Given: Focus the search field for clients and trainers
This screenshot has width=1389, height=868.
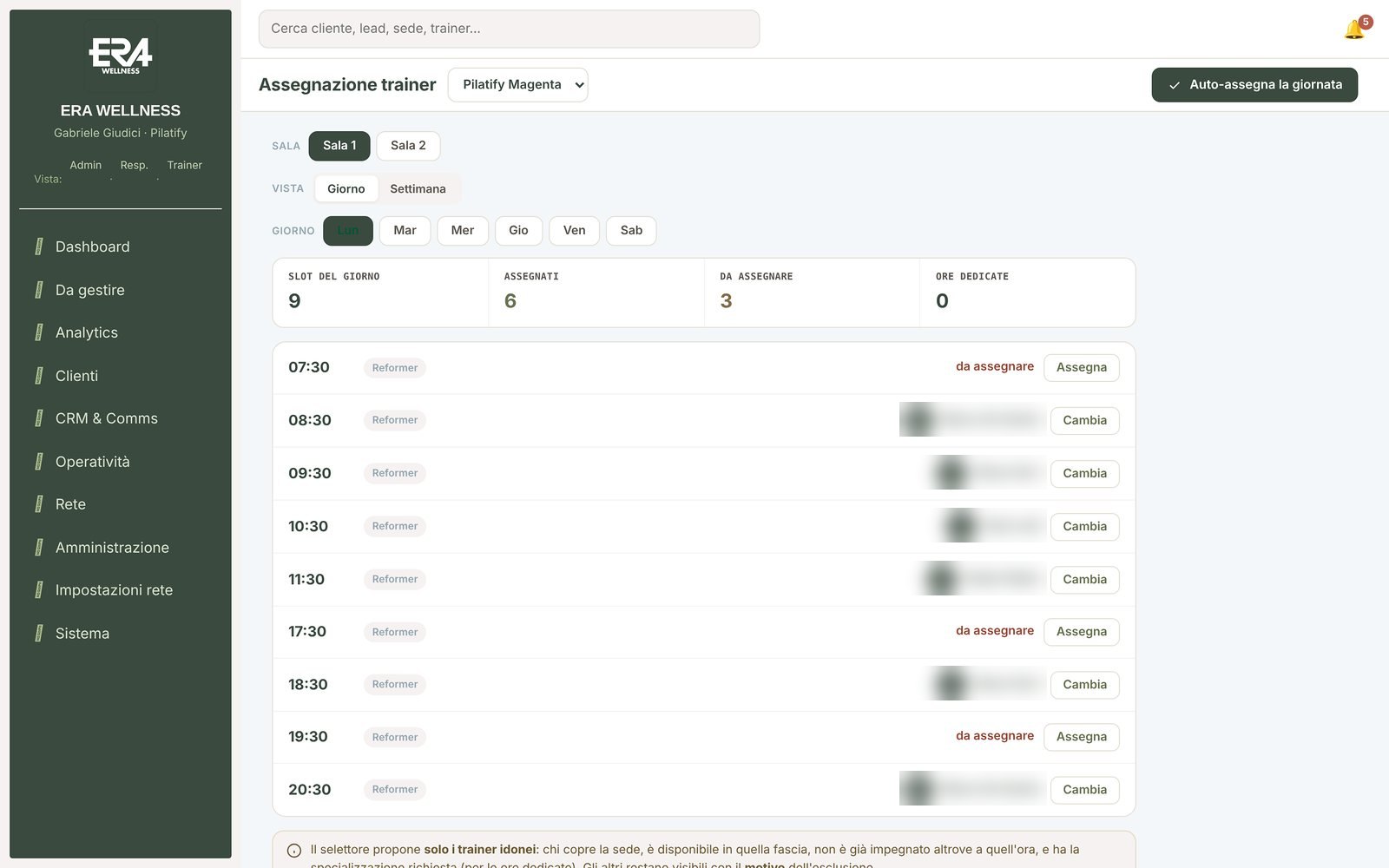Looking at the screenshot, I should (509, 29).
